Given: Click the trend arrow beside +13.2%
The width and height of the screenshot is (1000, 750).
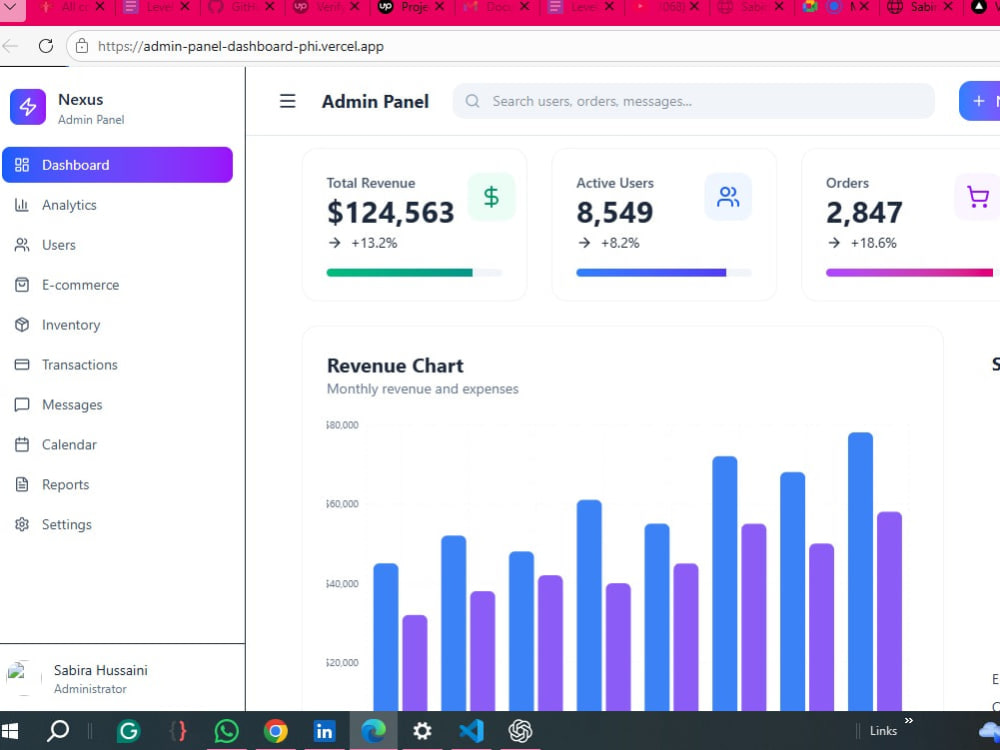Looking at the screenshot, I should 335,243.
